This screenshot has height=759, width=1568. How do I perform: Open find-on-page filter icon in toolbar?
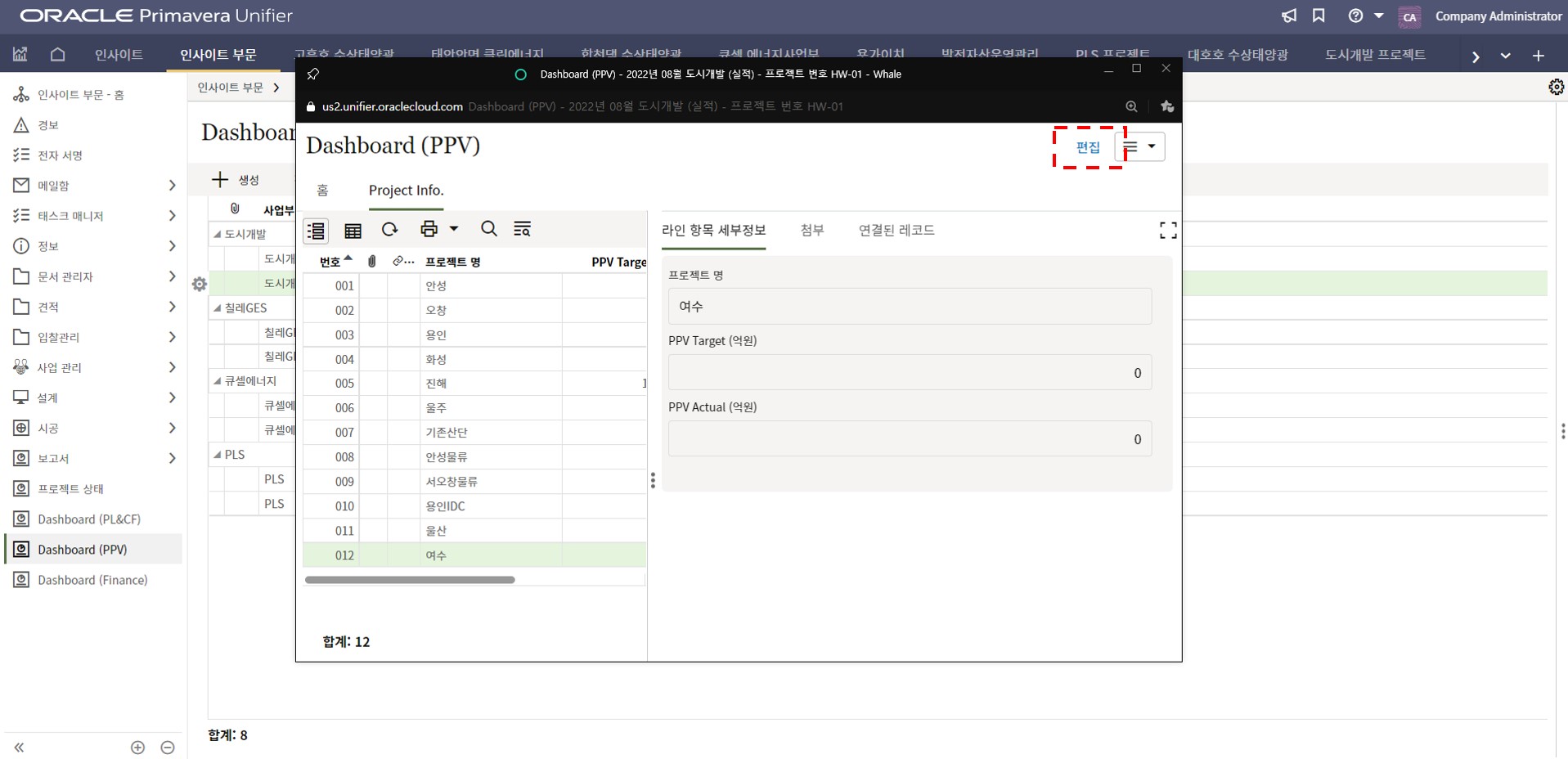[522, 230]
